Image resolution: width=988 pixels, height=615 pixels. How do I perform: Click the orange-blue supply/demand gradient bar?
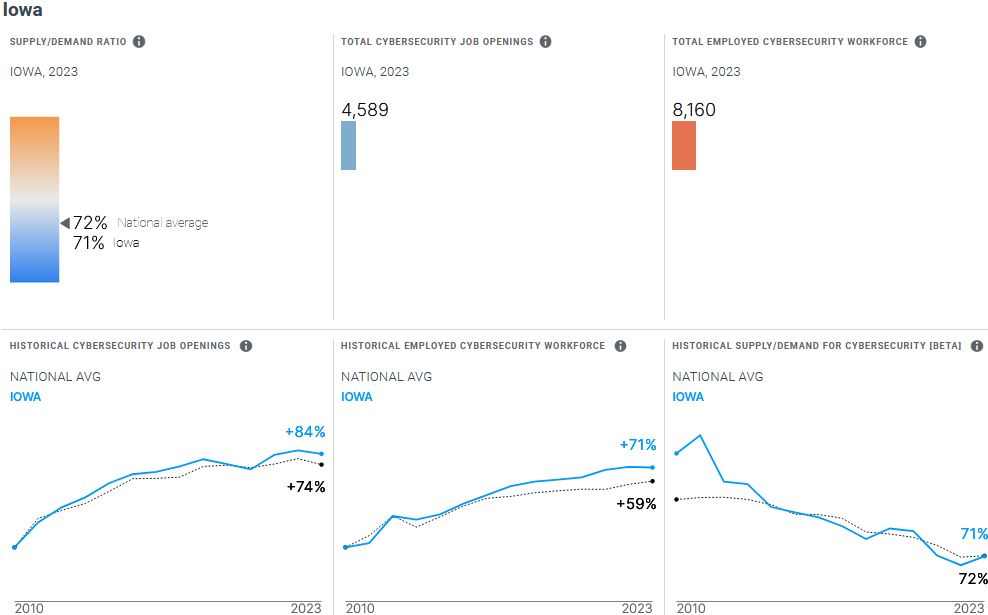[35, 199]
